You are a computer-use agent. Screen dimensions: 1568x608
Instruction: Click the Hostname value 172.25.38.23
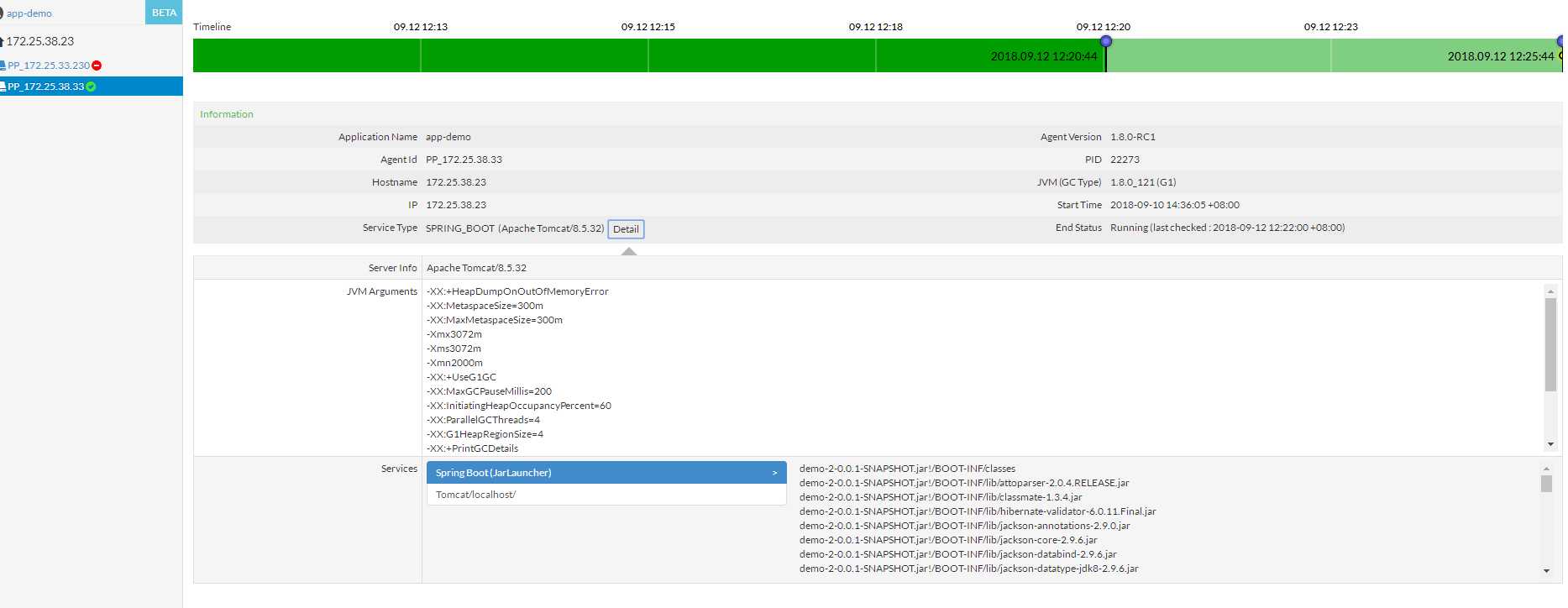tap(456, 182)
